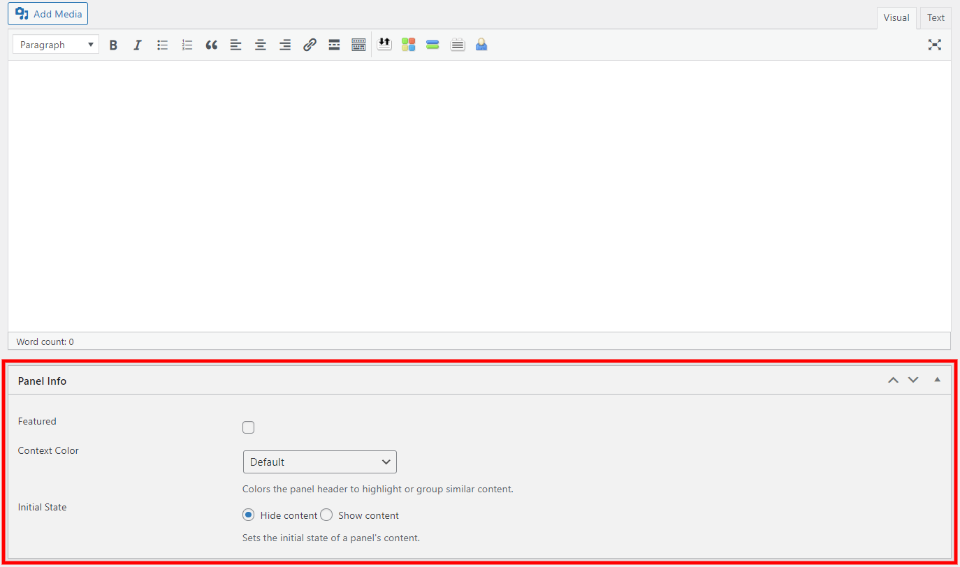Click the blue person icon
Image resolution: width=960 pixels, height=567 pixels.
click(482, 44)
